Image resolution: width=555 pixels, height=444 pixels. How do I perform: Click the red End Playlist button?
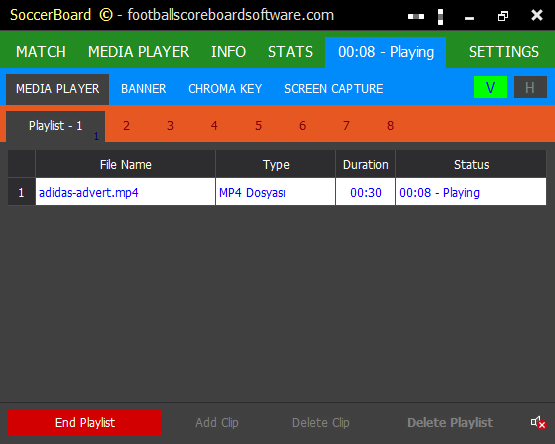85,422
